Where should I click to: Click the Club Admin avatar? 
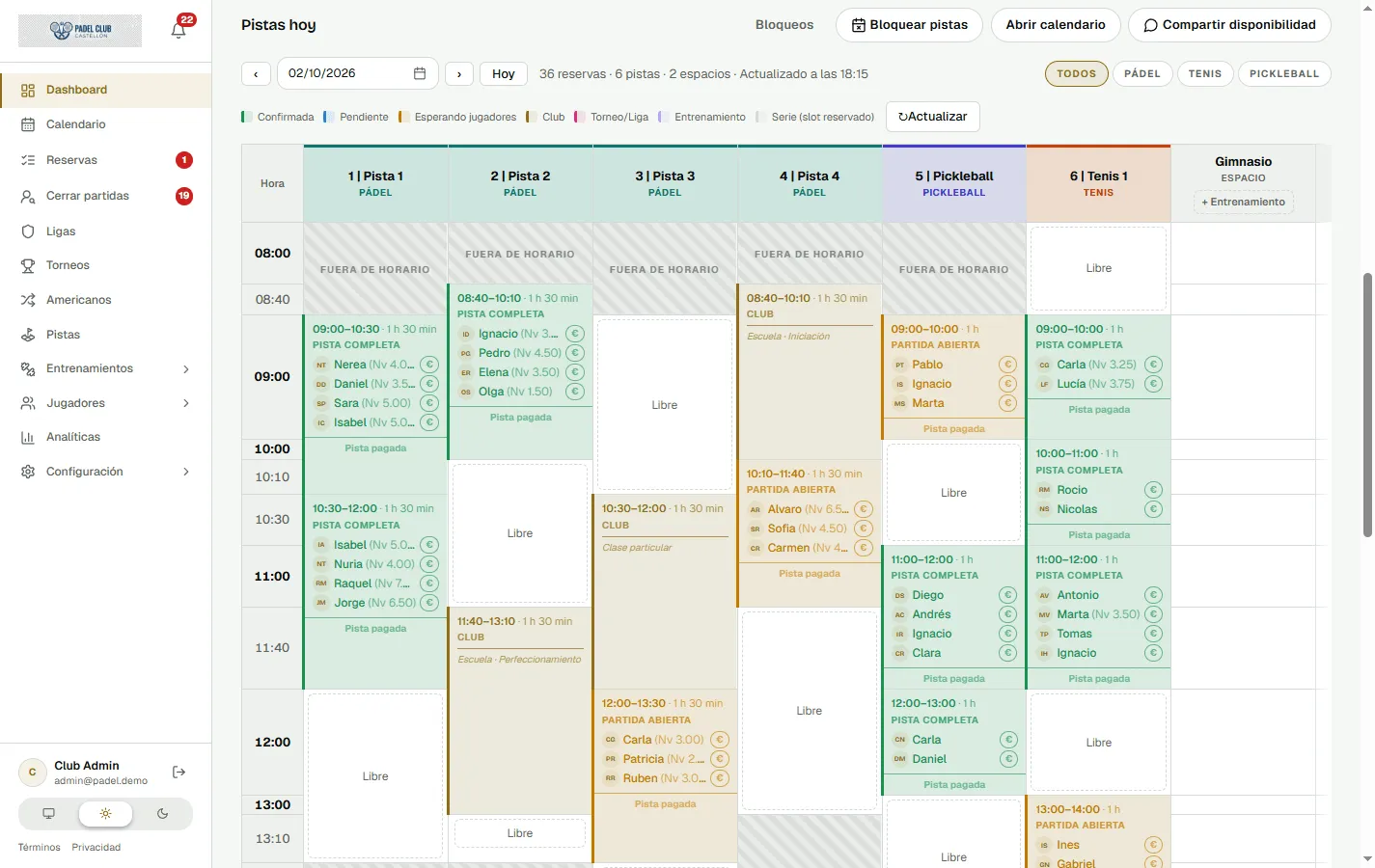click(32, 773)
